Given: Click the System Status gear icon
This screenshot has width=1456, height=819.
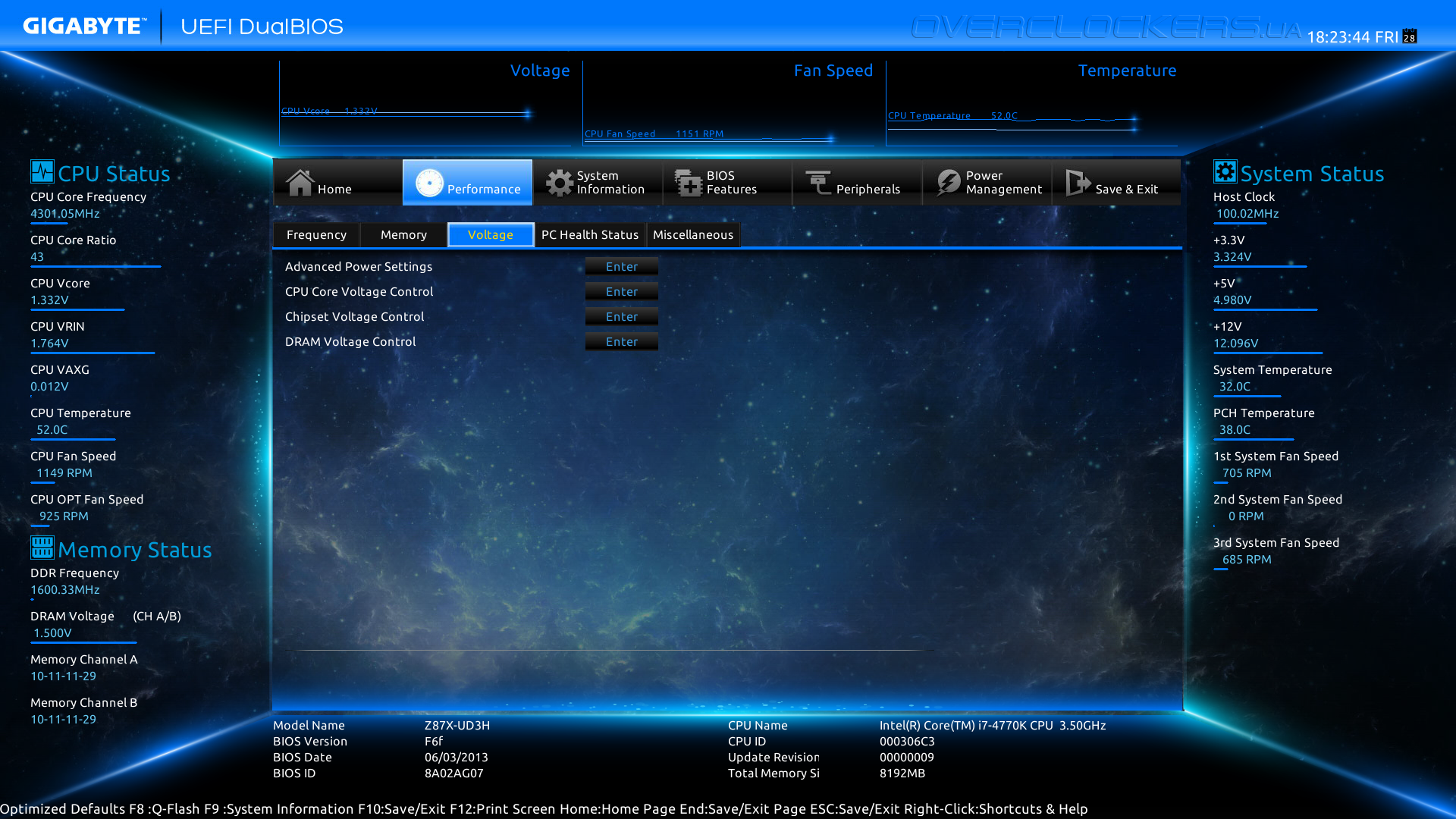Looking at the screenshot, I should [1225, 171].
